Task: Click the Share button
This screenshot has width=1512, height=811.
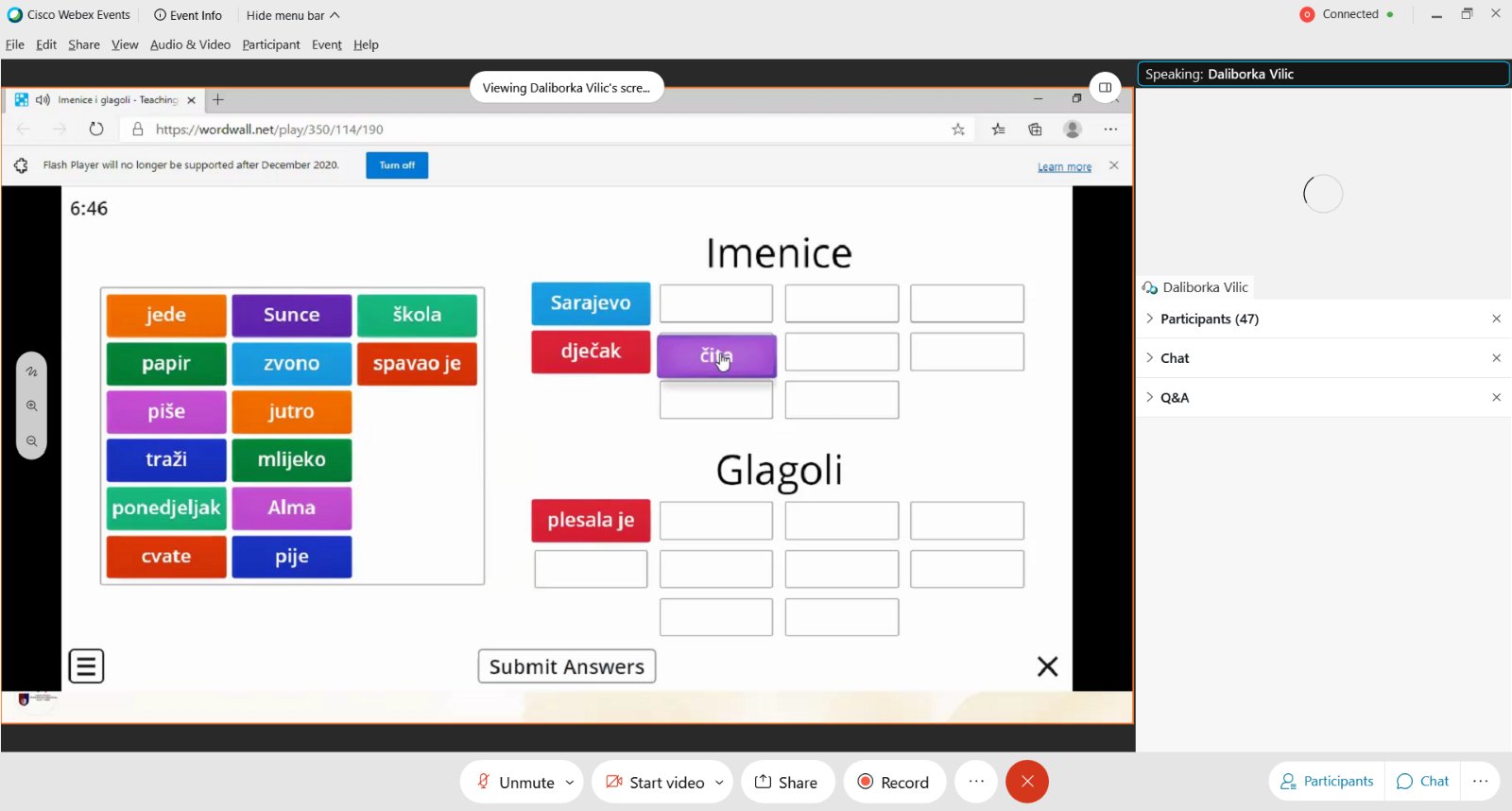Action: pyautogui.click(x=786, y=782)
